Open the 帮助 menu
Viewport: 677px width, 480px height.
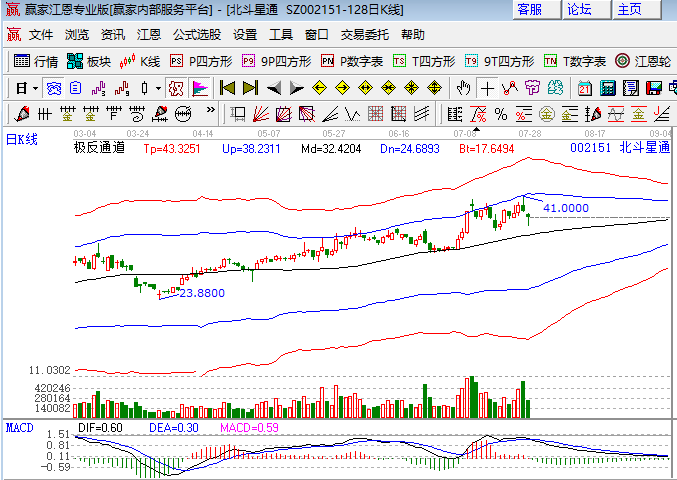pyautogui.click(x=413, y=35)
